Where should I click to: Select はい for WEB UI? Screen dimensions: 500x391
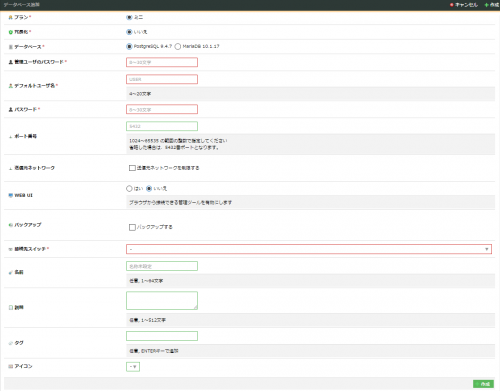tap(129, 189)
